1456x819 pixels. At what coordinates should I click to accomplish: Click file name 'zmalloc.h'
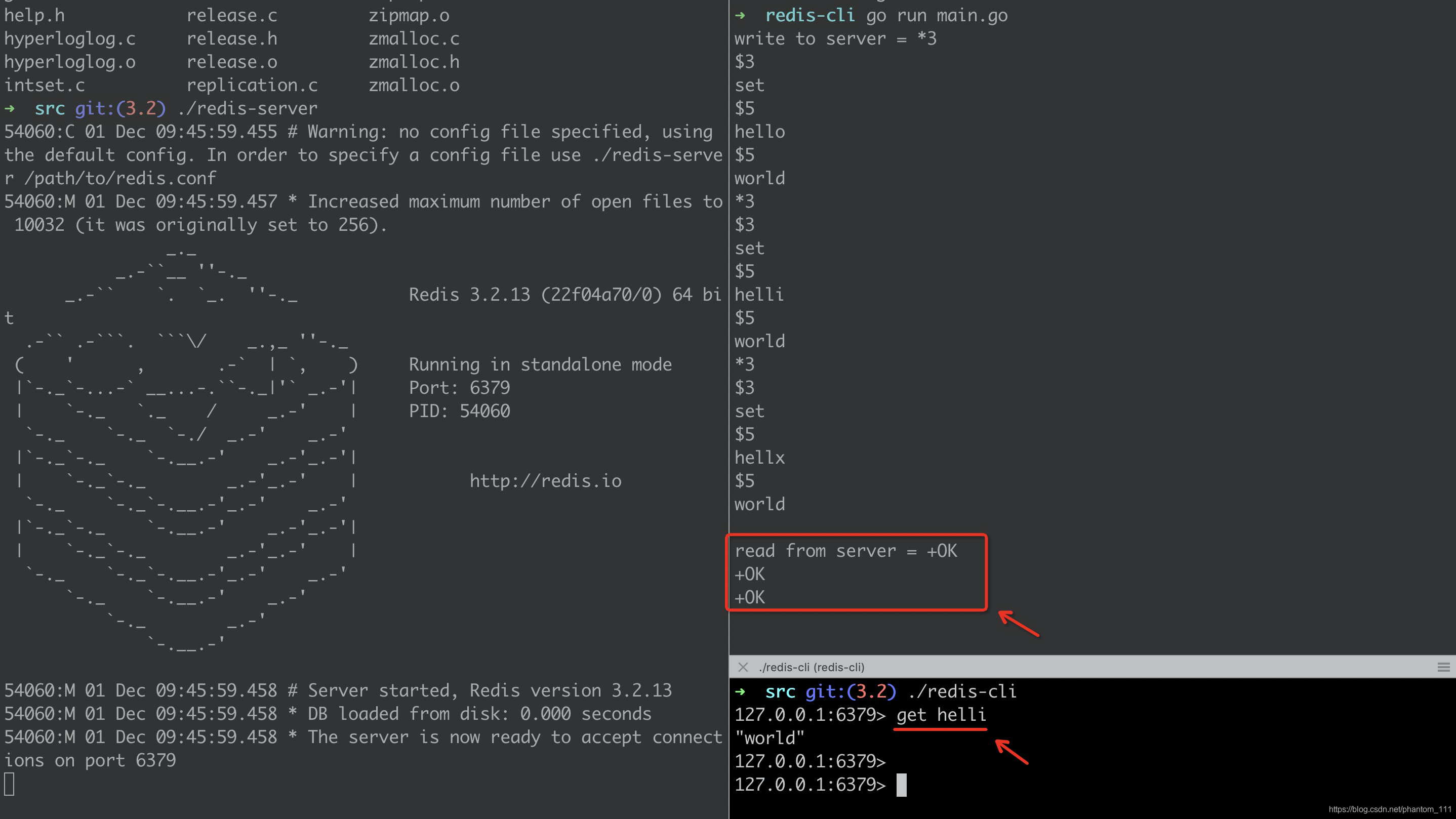414,62
